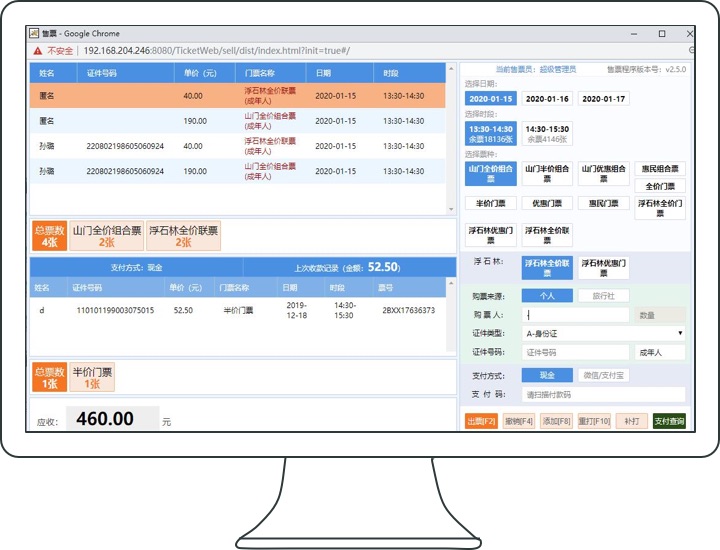This screenshot has width=720, height=550.
Task: Click the 不安全 security warning icon
Action: click(38, 49)
